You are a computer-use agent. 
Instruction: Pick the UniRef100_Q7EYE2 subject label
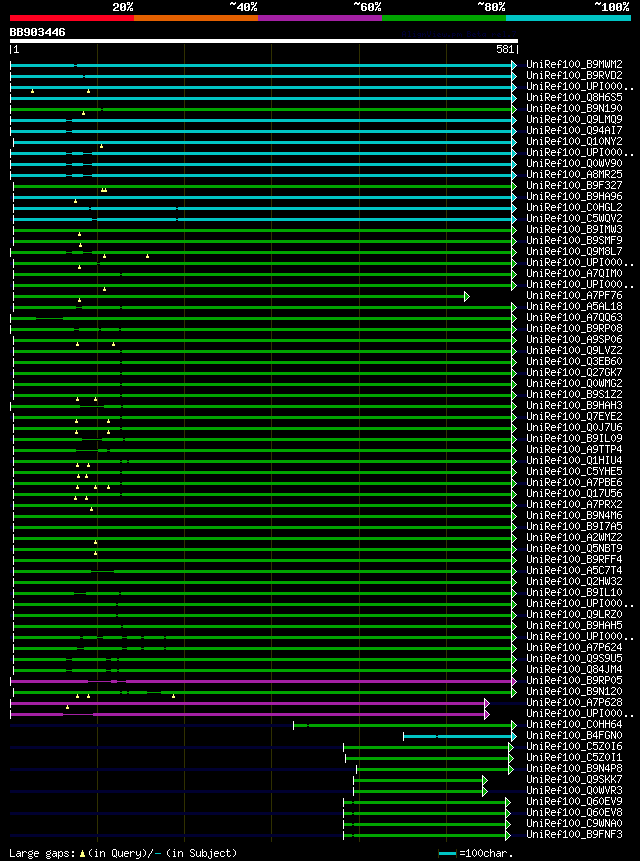tap(574, 416)
